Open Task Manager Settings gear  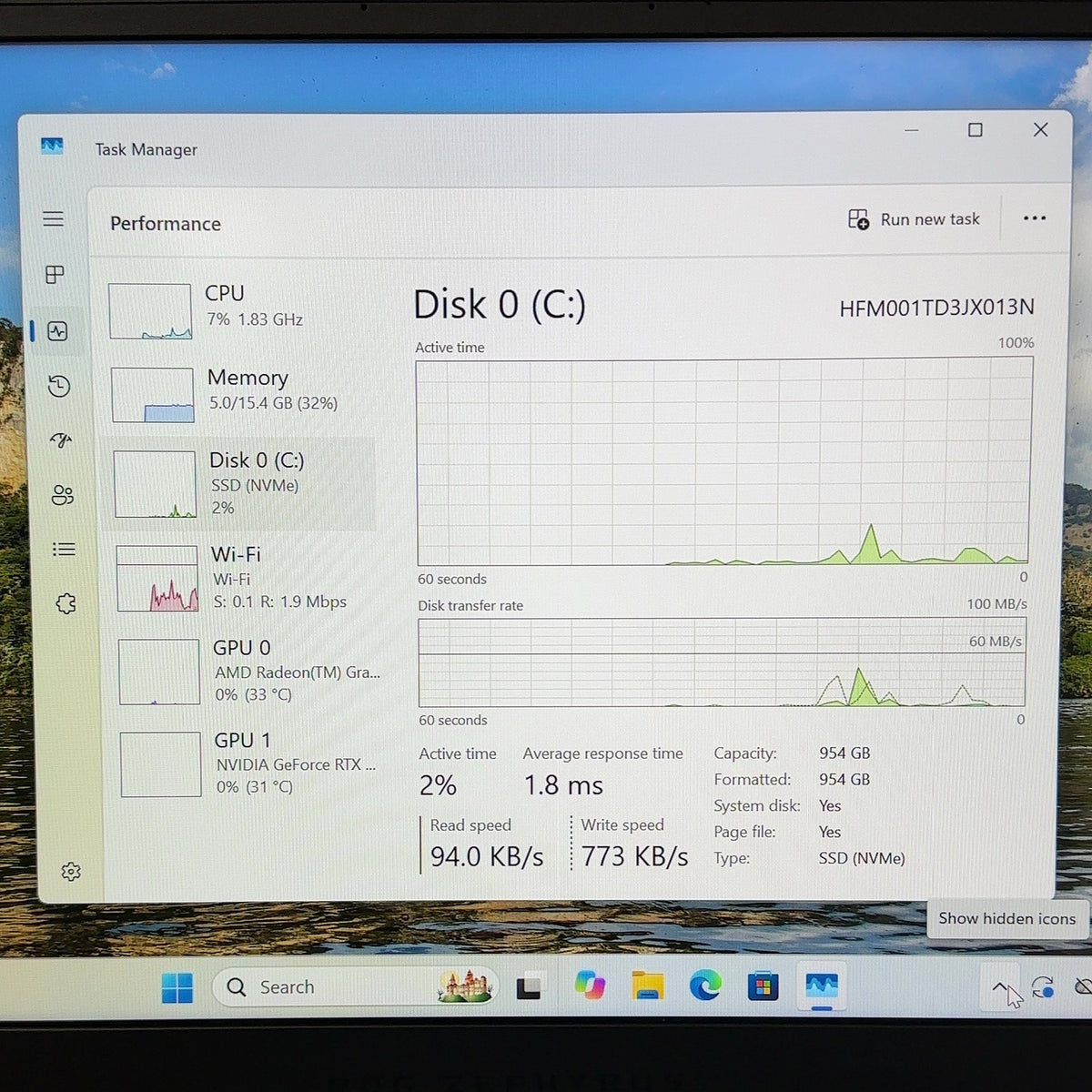pos(71,872)
